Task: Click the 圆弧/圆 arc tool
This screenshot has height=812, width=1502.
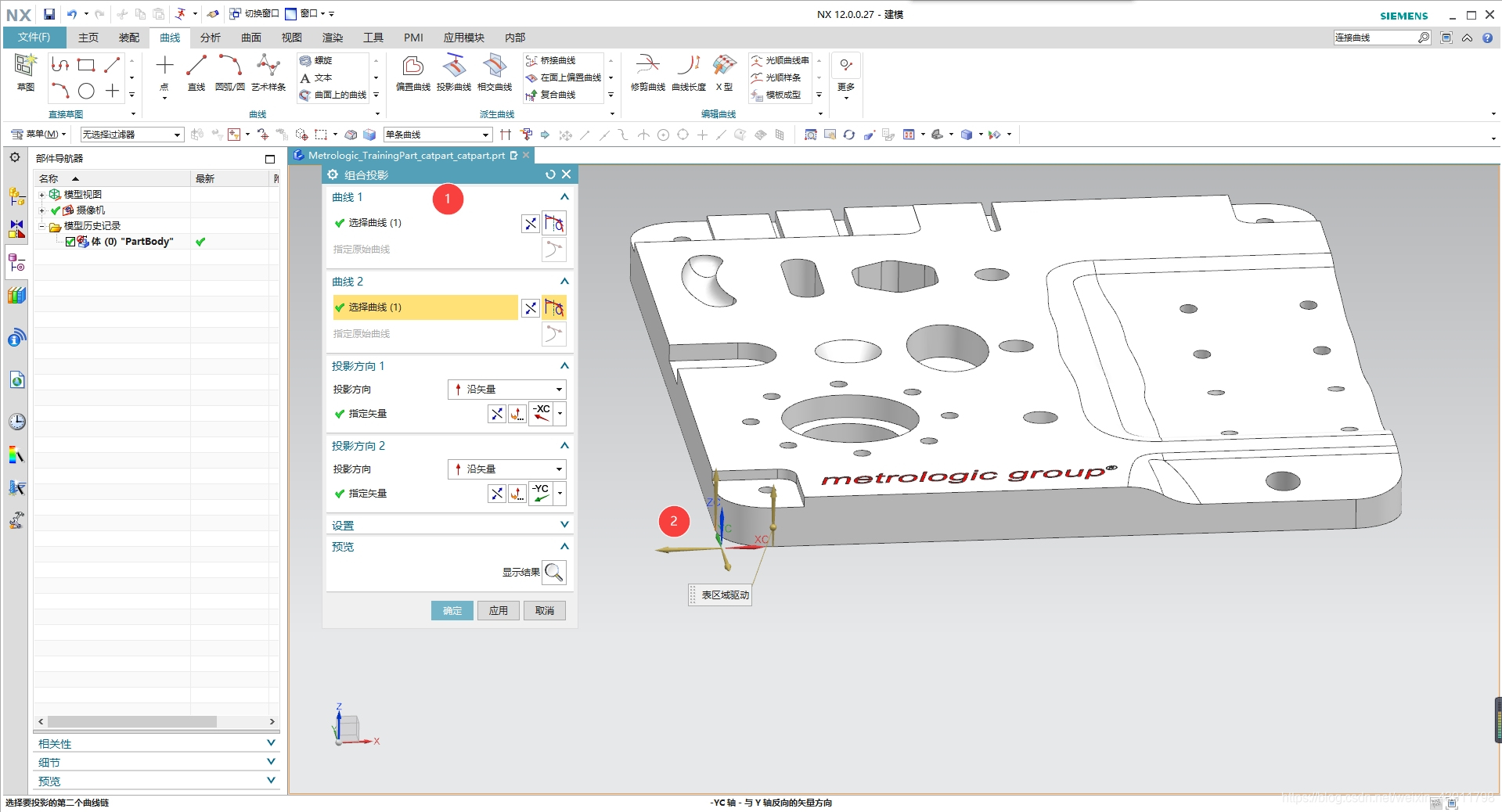Action: (x=229, y=73)
